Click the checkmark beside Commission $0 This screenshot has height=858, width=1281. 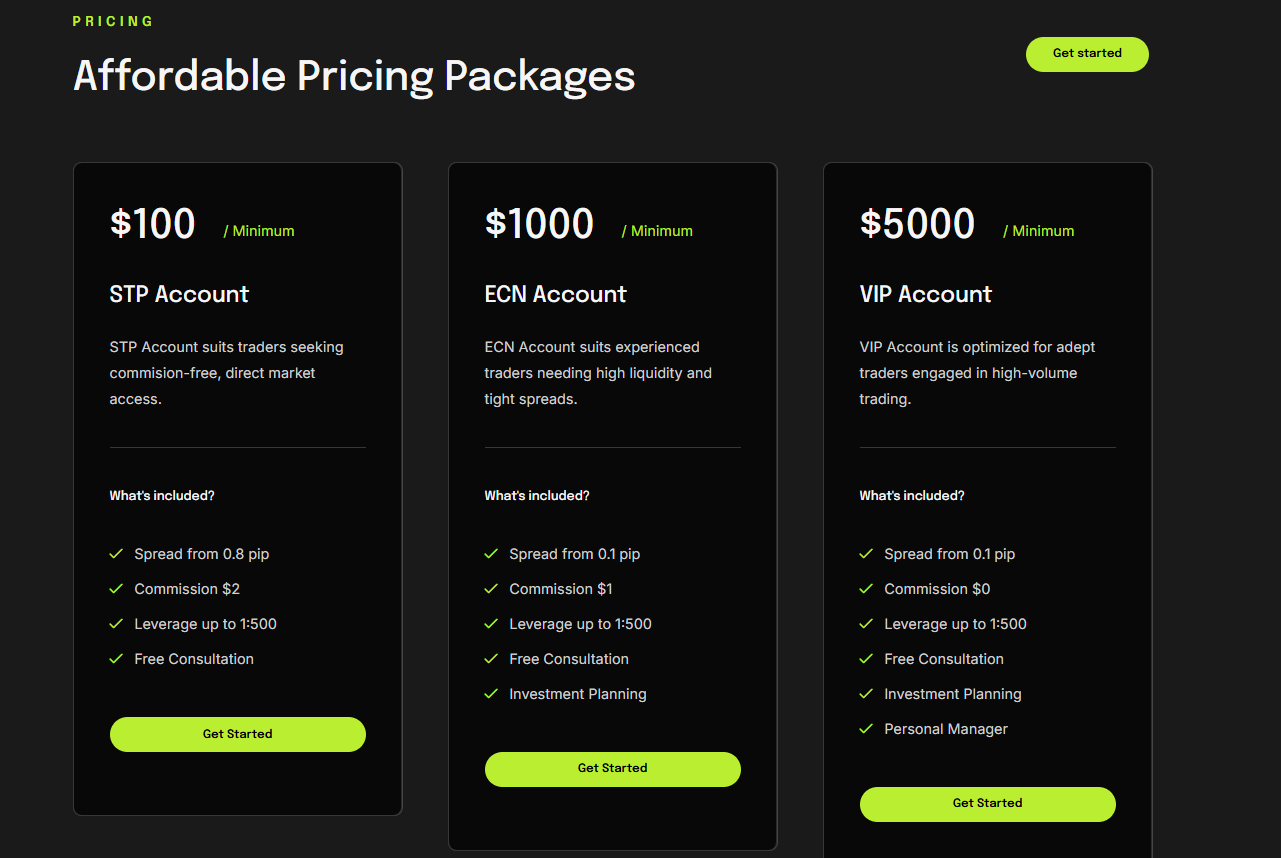pyautogui.click(x=866, y=589)
